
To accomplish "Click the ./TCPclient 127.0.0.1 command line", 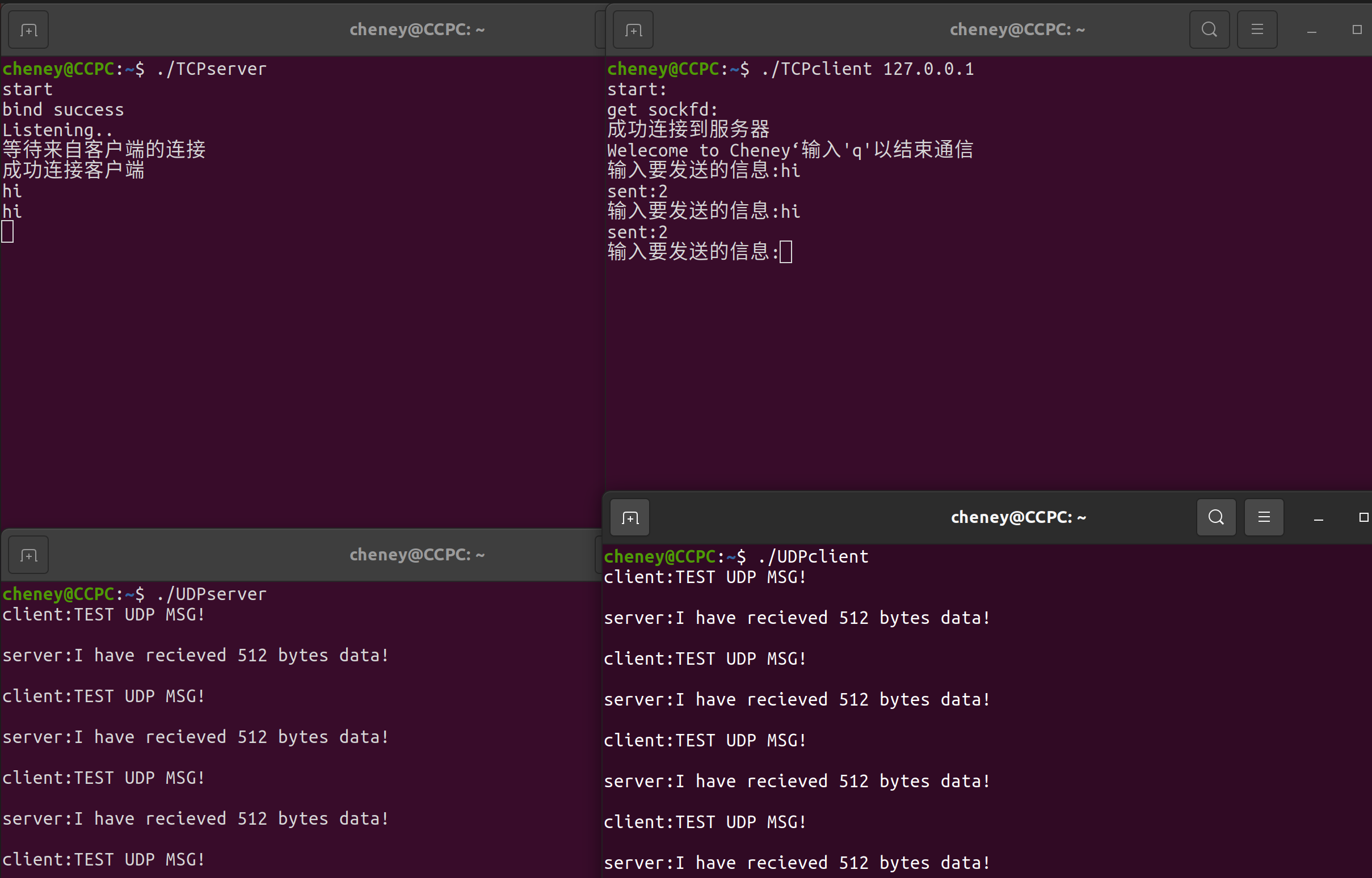I will point(867,69).
